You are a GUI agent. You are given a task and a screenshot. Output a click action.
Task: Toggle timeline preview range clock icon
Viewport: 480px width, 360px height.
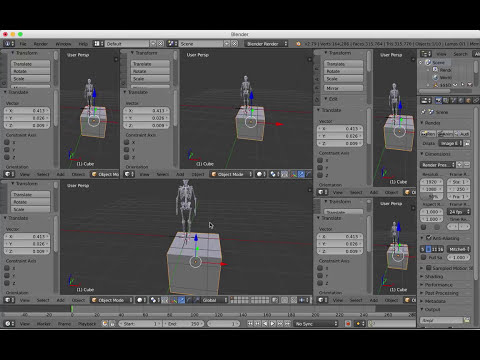click(105, 324)
